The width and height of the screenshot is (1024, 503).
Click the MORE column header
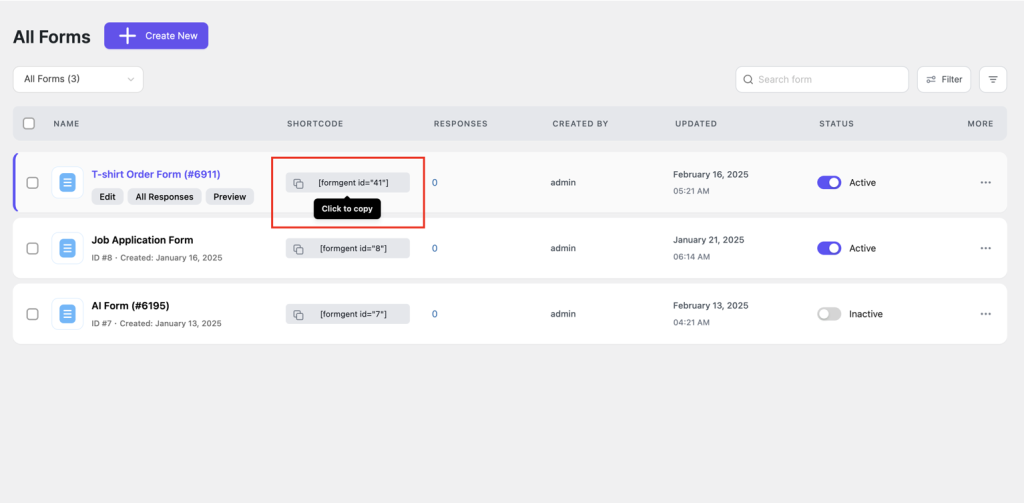click(x=980, y=123)
